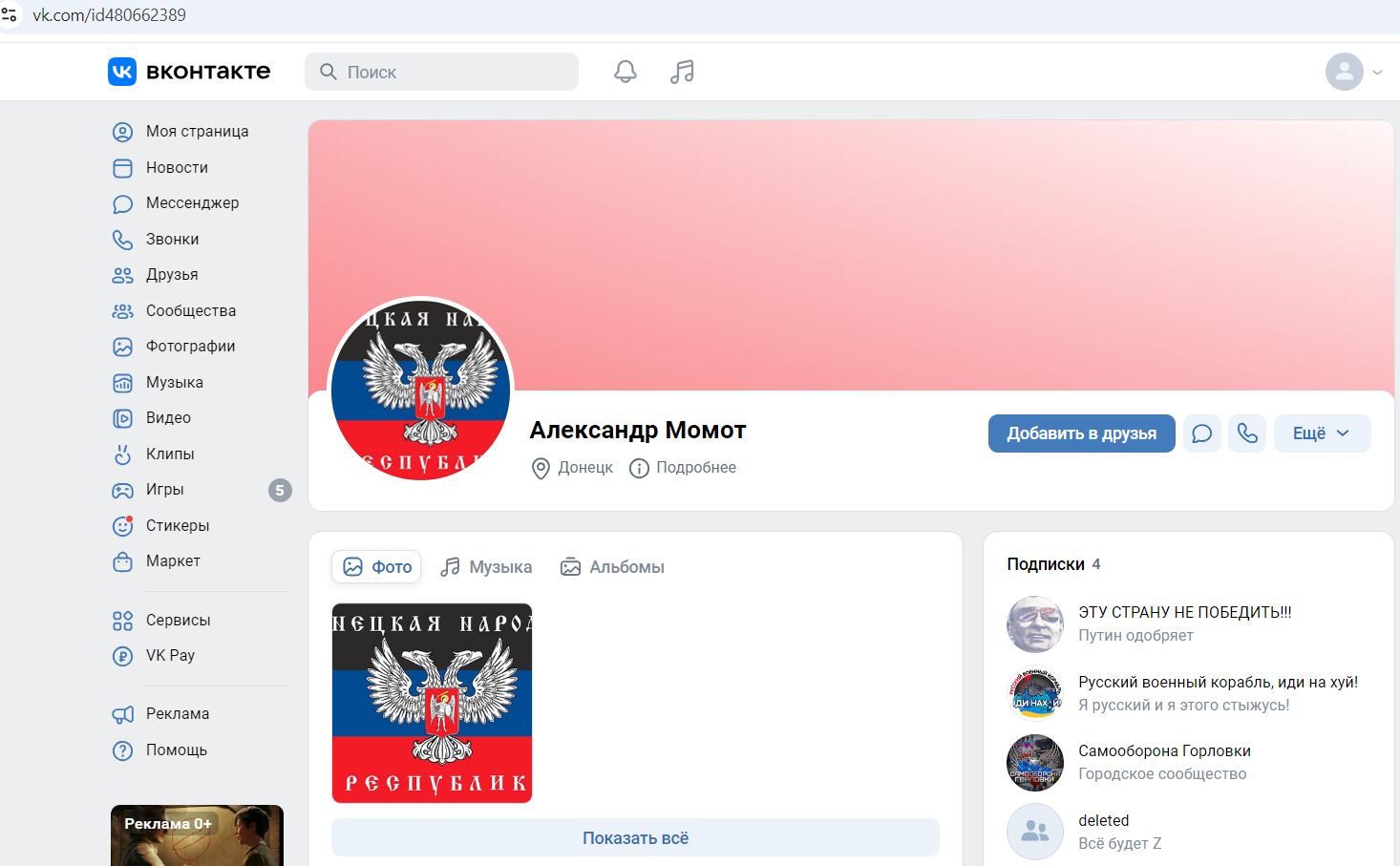Viewport: 1400px width, 866px height.
Task: Open Самооборона Горловки subscription link
Action: pyautogui.click(x=1164, y=751)
